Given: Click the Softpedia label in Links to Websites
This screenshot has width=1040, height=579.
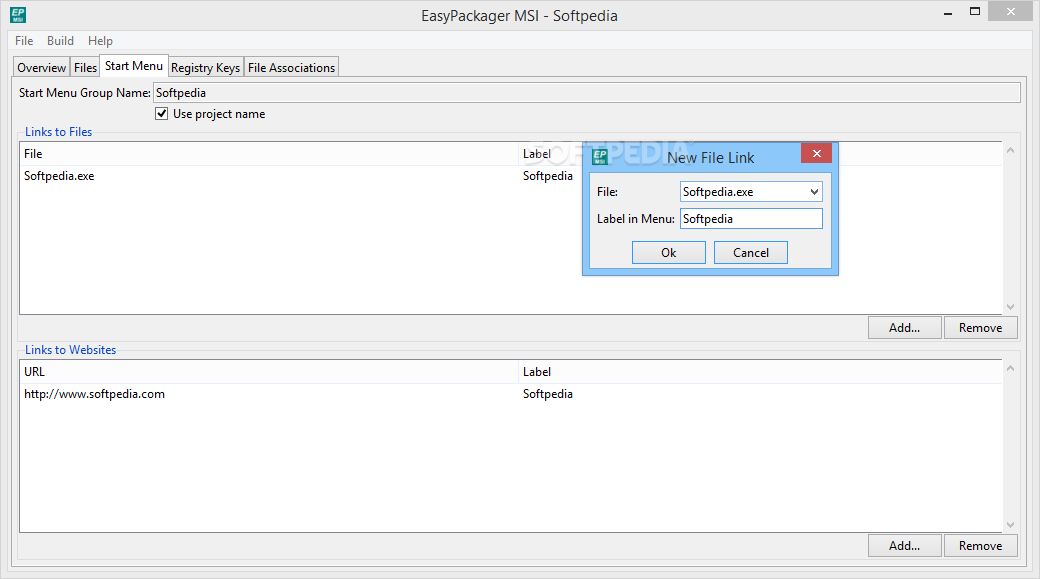Looking at the screenshot, I should [x=548, y=394].
